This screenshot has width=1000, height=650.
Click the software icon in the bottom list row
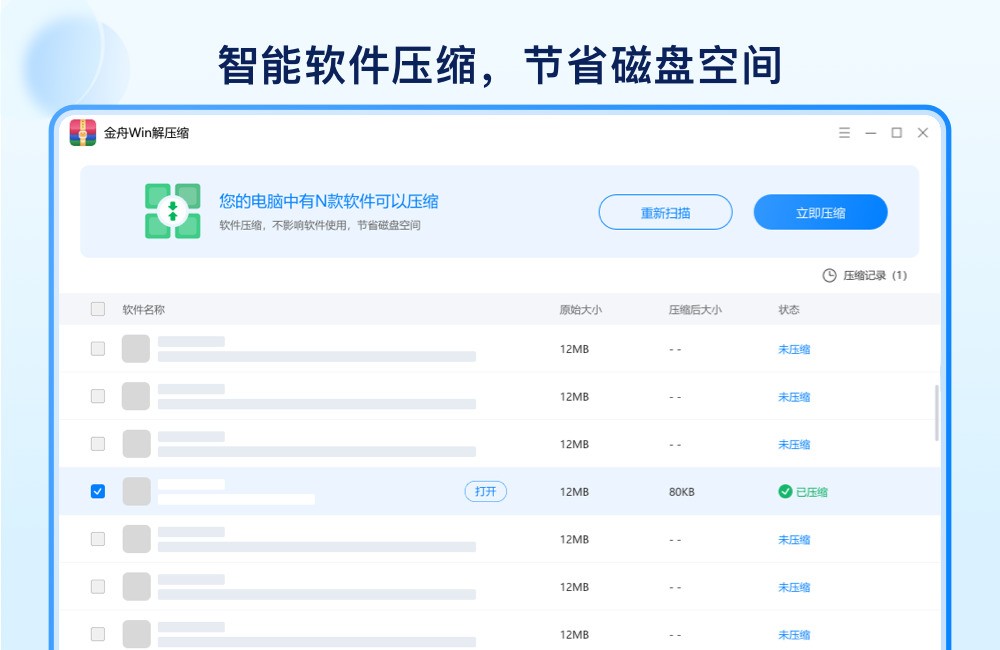(136, 634)
